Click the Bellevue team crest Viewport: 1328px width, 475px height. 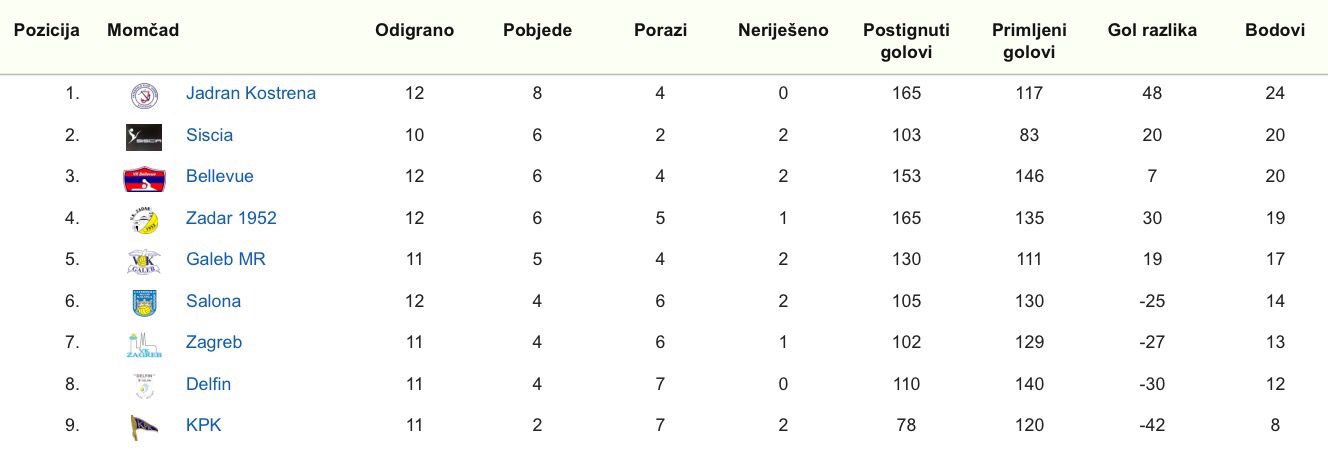point(144,178)
